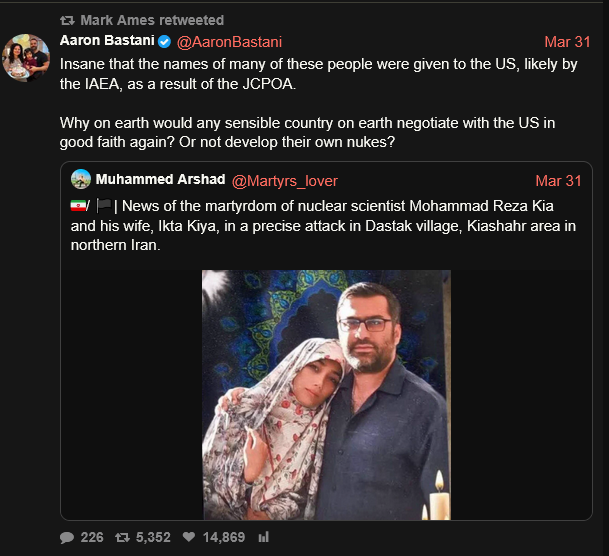
Task: Click the Muhammed Arshad display name
Action: click(160, 180)
